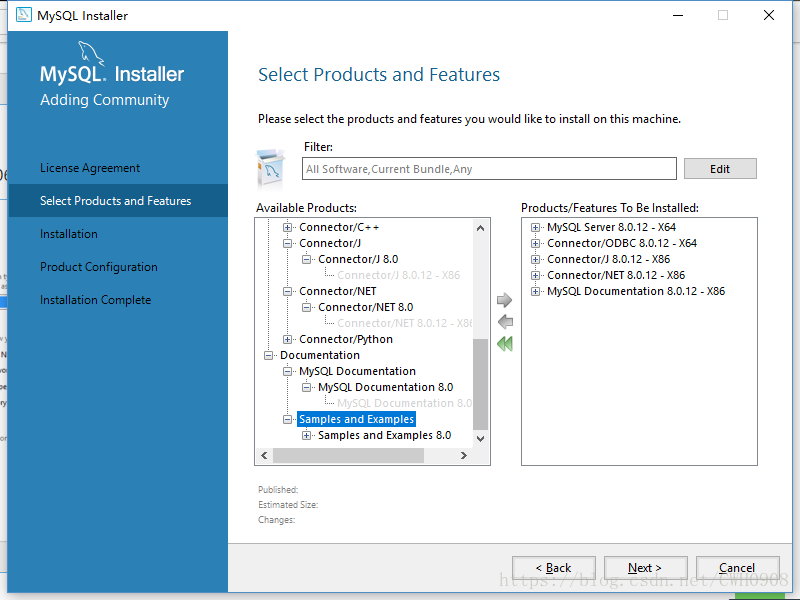
Task: Click the scroll right arrow in Available Products
Action: [x=464, y=456]
